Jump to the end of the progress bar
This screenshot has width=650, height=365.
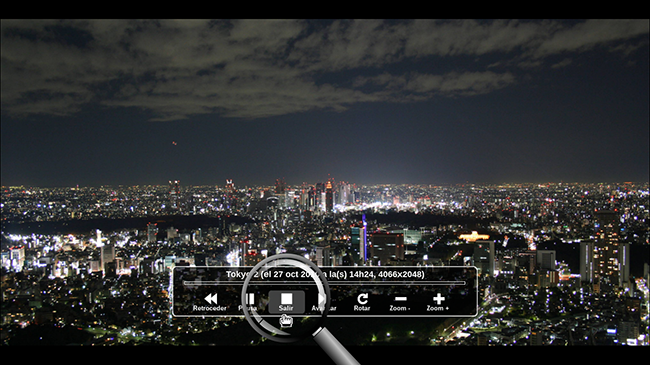pos(463,283)
